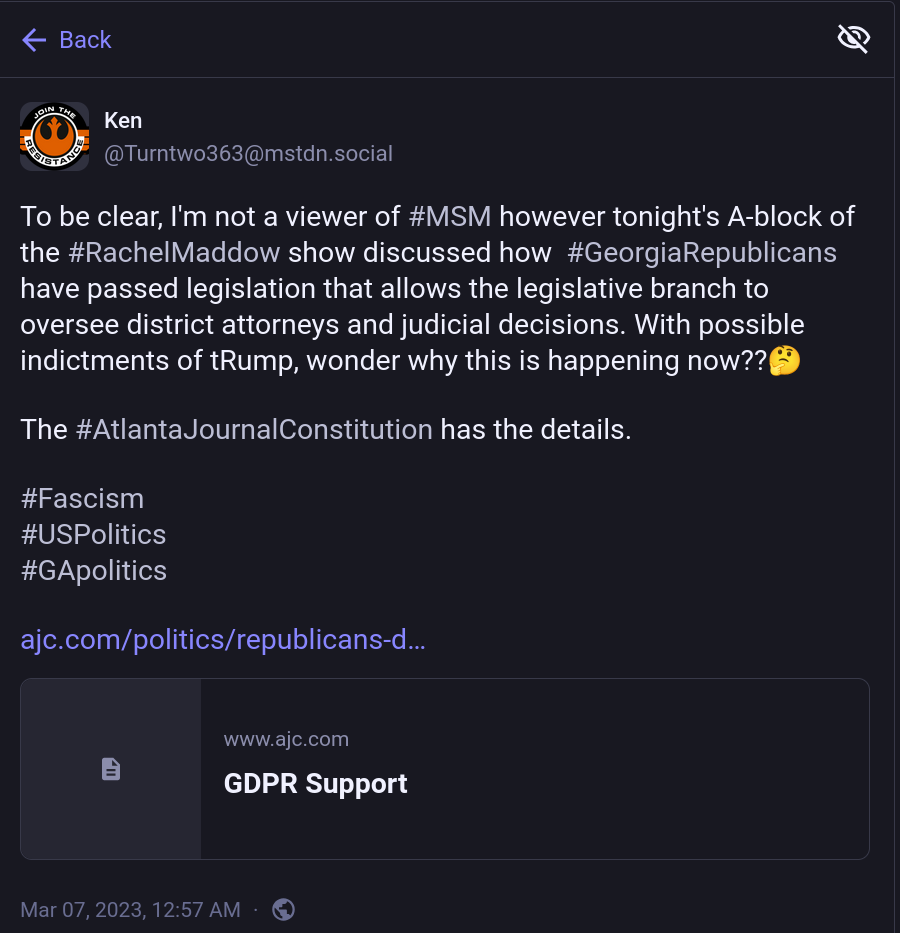
Task: Open the #Fascism hashtag
Action: [x=83, y=499]
